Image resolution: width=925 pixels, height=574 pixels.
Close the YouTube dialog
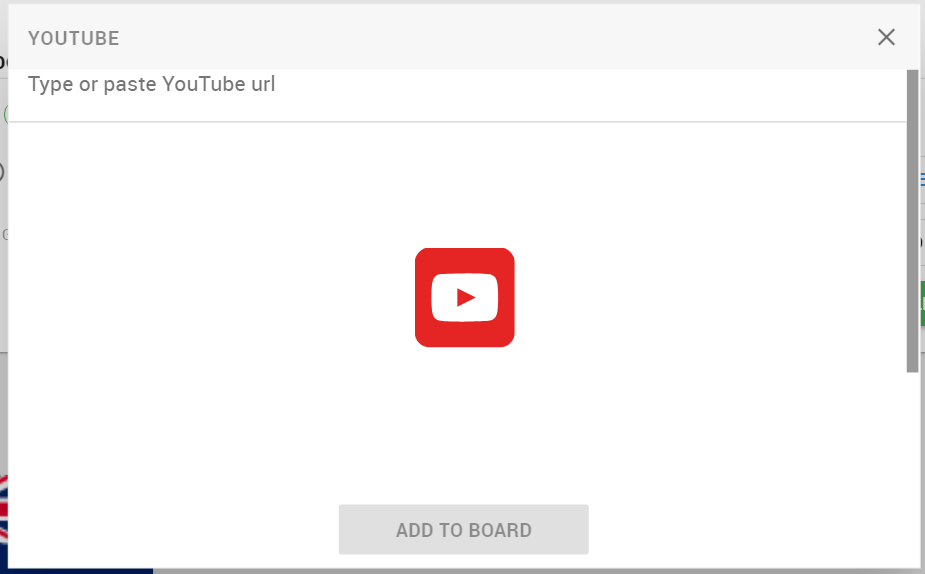click(x=886, y=37)
